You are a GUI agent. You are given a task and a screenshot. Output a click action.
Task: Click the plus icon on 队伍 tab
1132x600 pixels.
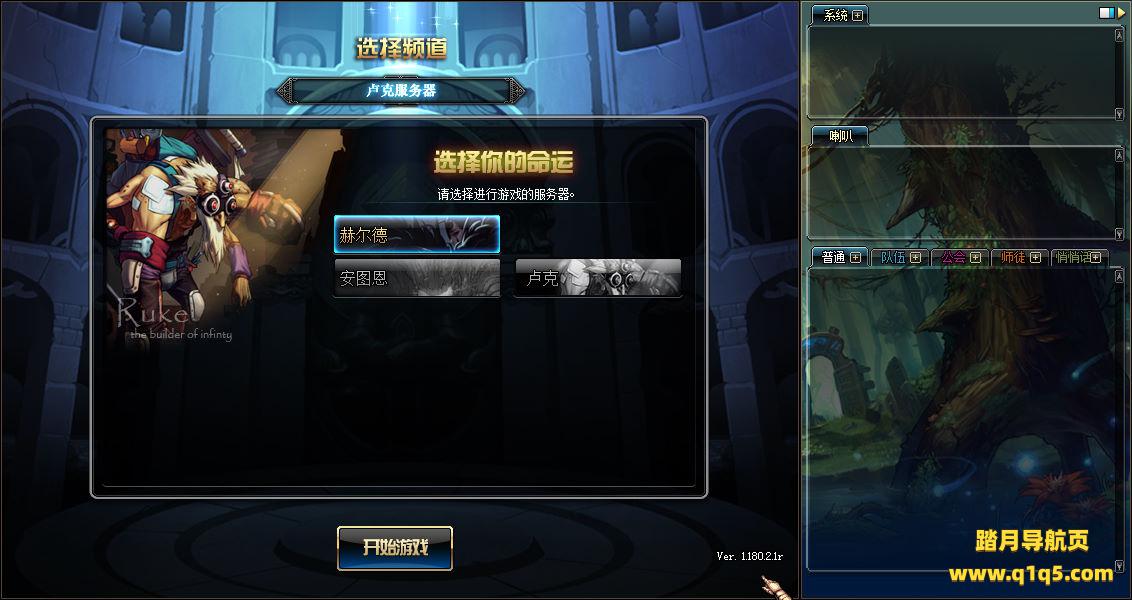pos(915,257)
